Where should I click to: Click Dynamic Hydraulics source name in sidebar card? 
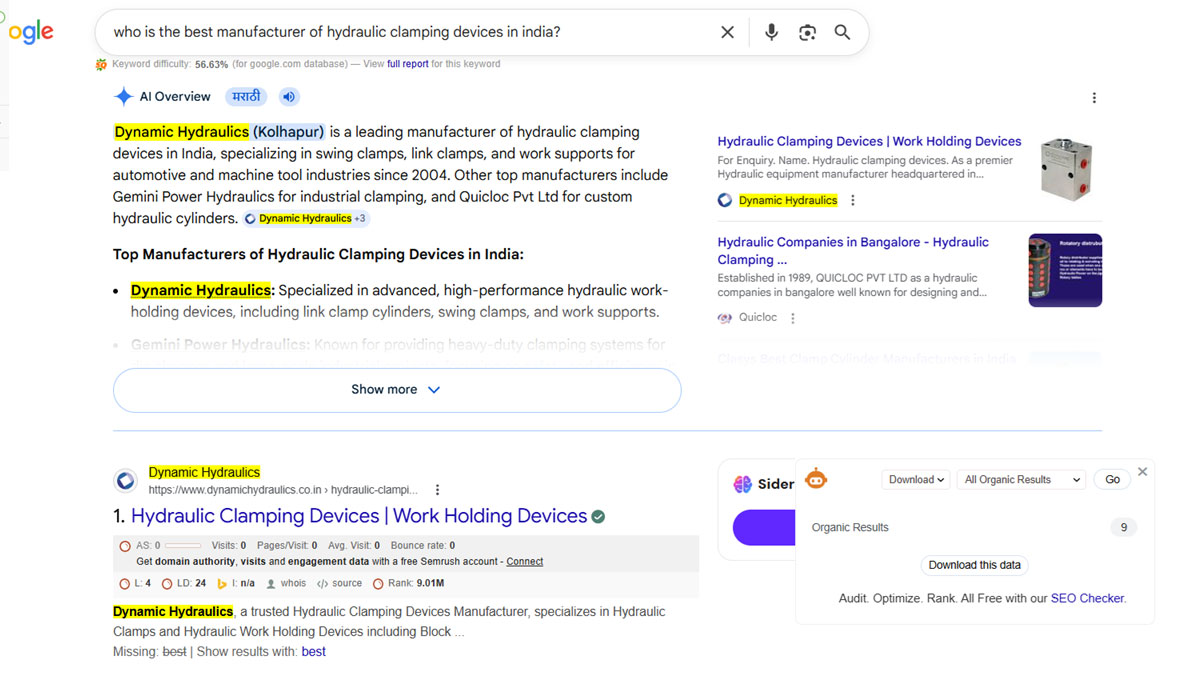tap(788, 200)
